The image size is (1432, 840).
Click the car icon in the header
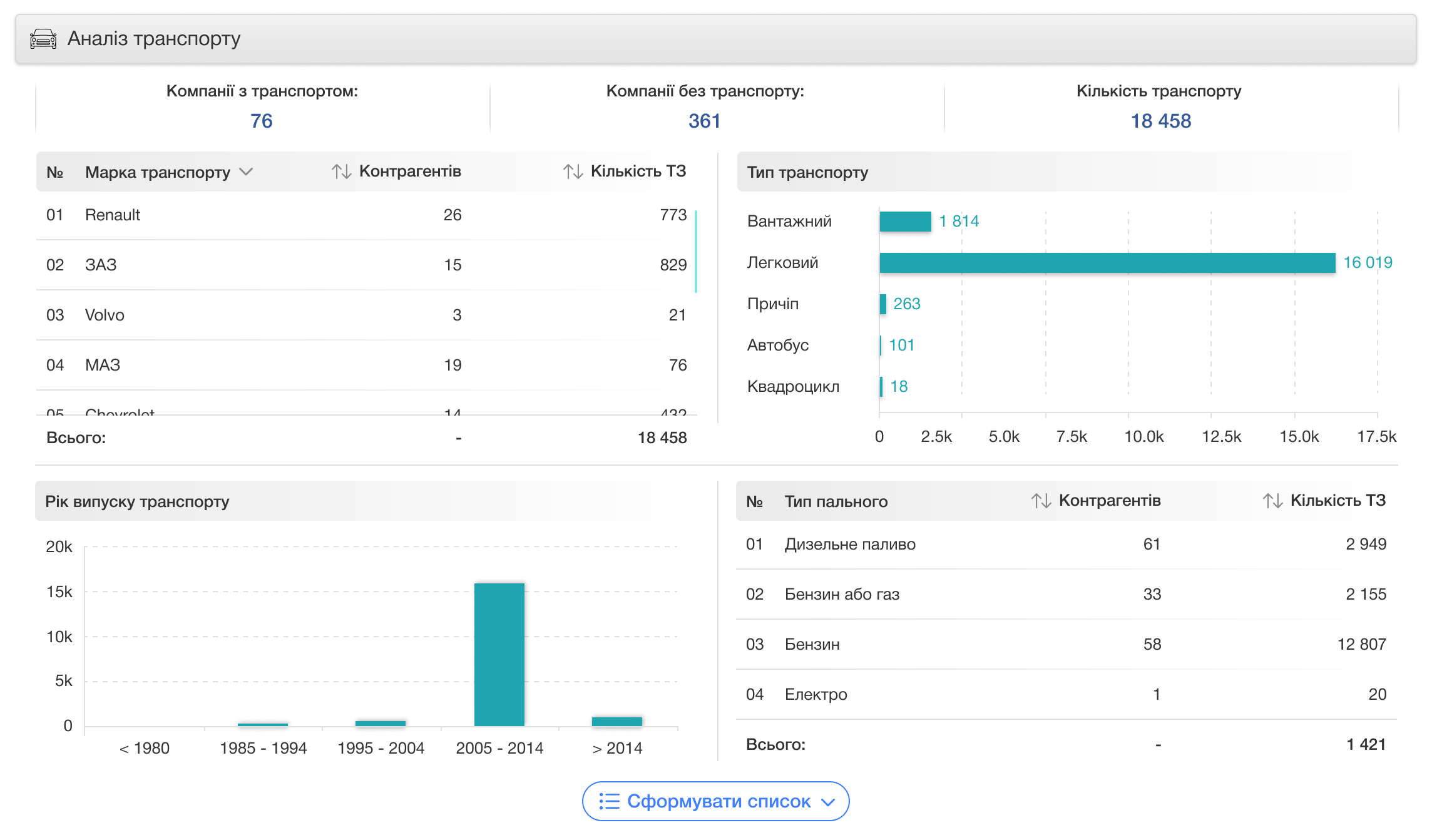tap(43, 39)
